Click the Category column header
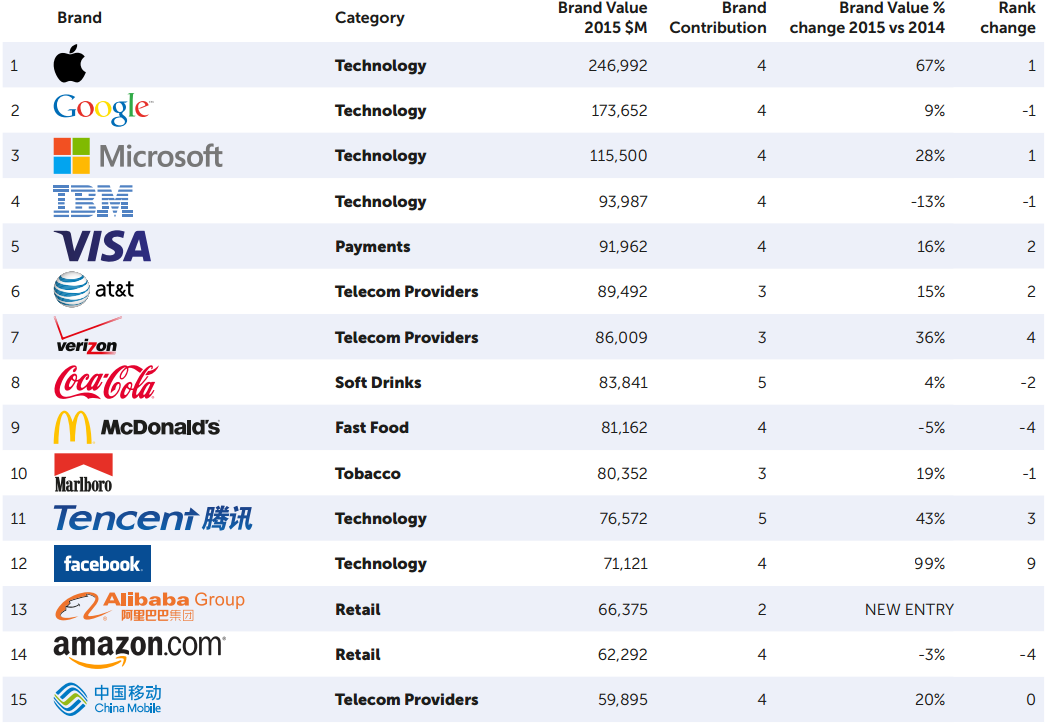The width and height of the screenshot is (1046, 727). tap(369, 17)
